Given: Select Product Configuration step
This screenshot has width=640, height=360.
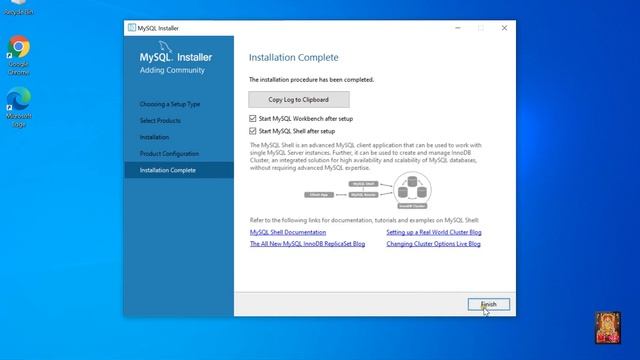Looking at the screenshot, I should click(169, 153).
